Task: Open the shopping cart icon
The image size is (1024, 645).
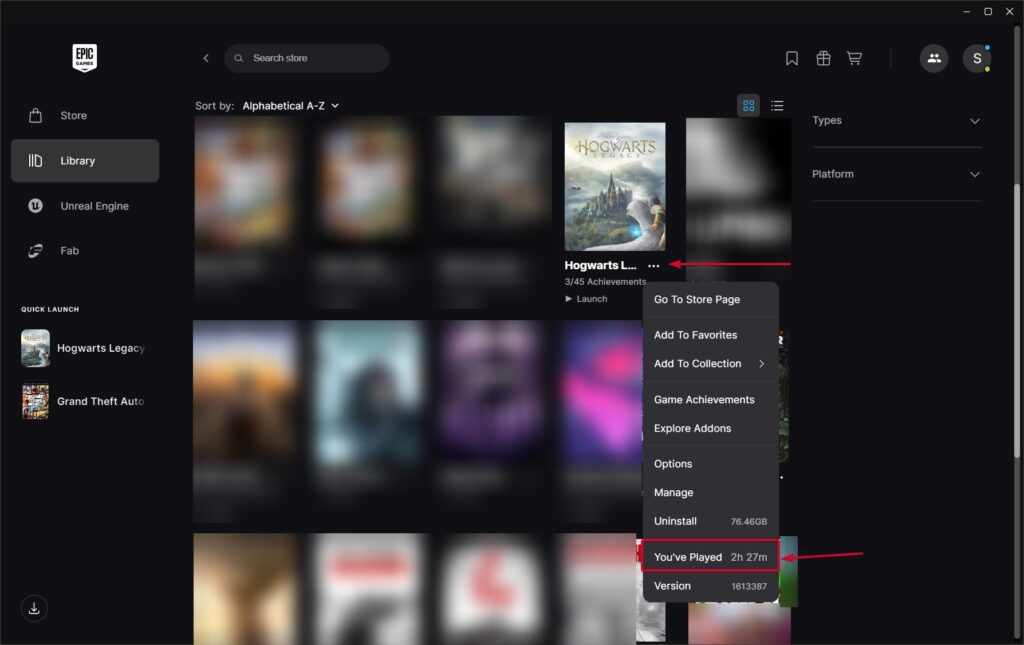Action: pos(854,58)
